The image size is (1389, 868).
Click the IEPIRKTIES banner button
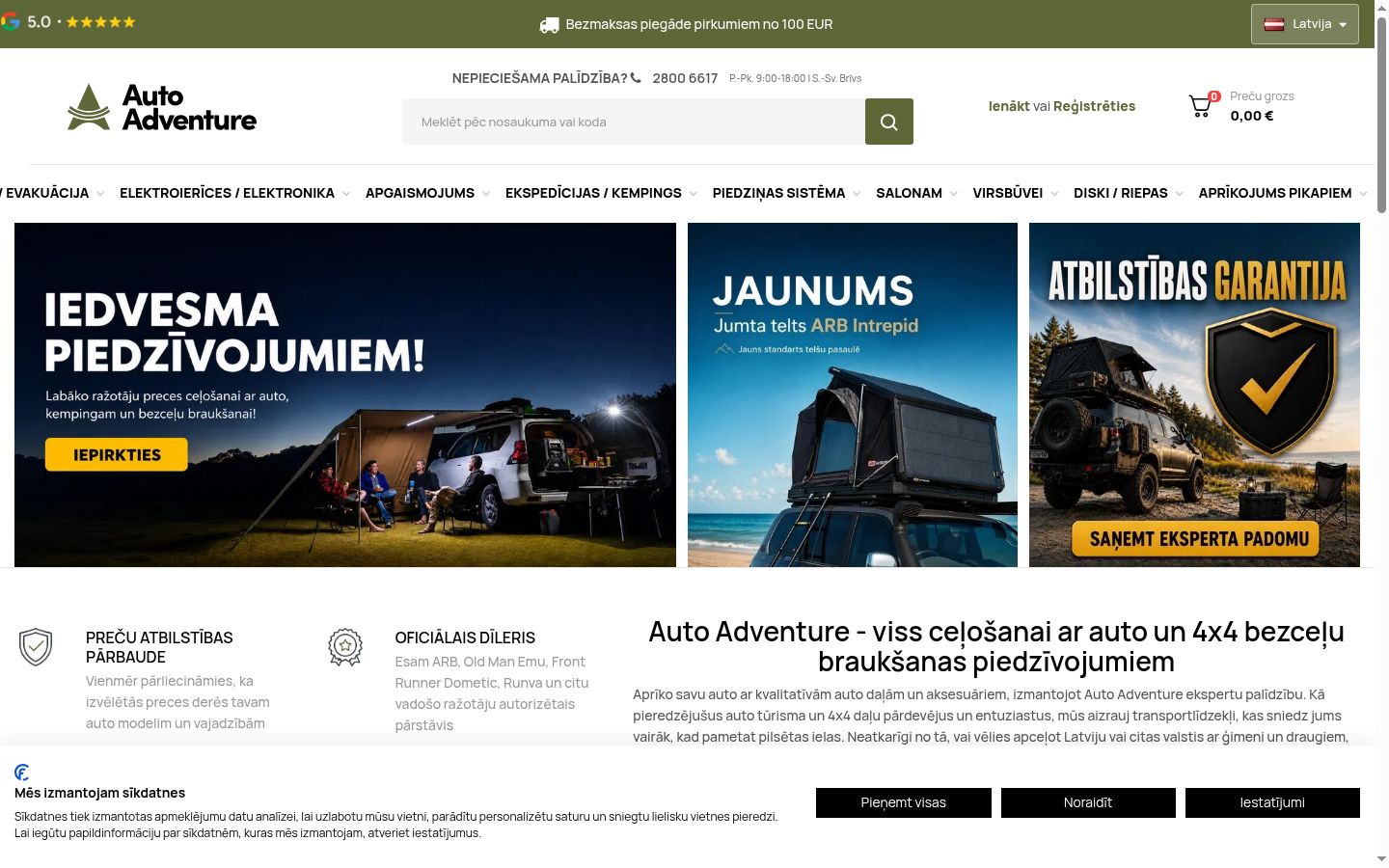tap(117, 454)
